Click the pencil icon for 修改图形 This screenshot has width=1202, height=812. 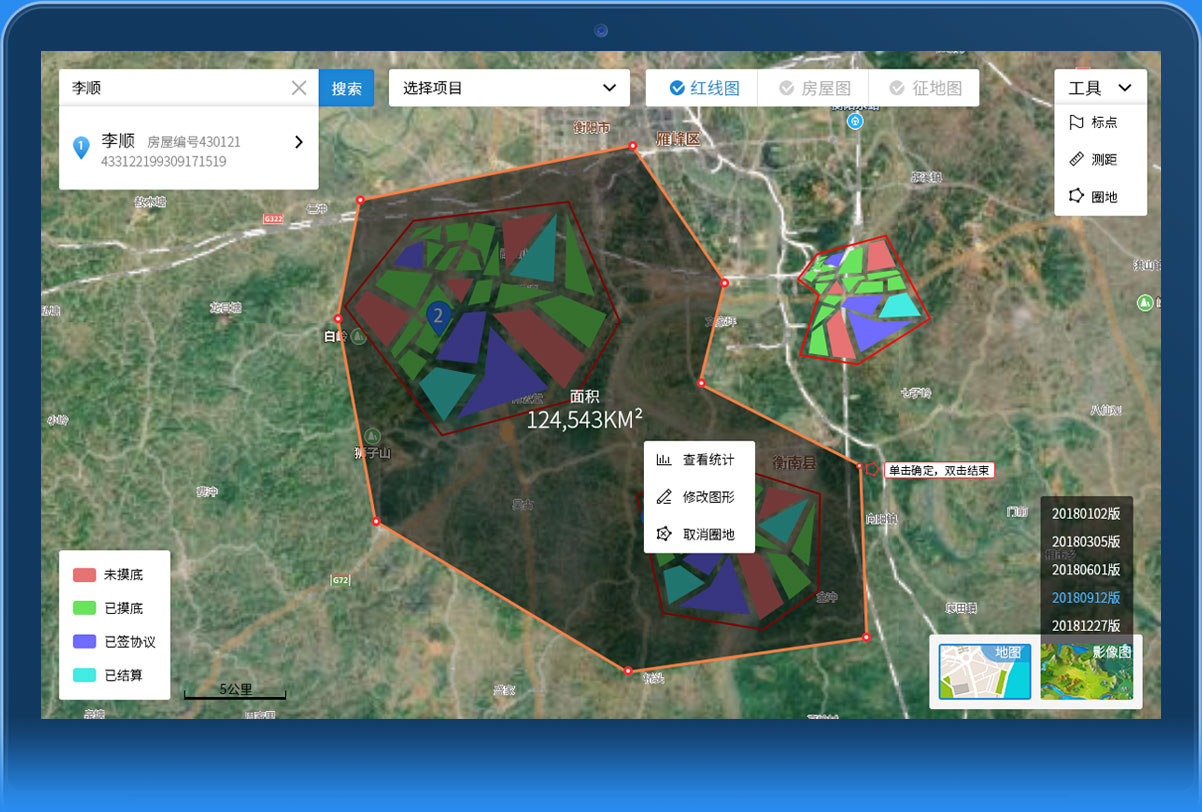[664, 497]
